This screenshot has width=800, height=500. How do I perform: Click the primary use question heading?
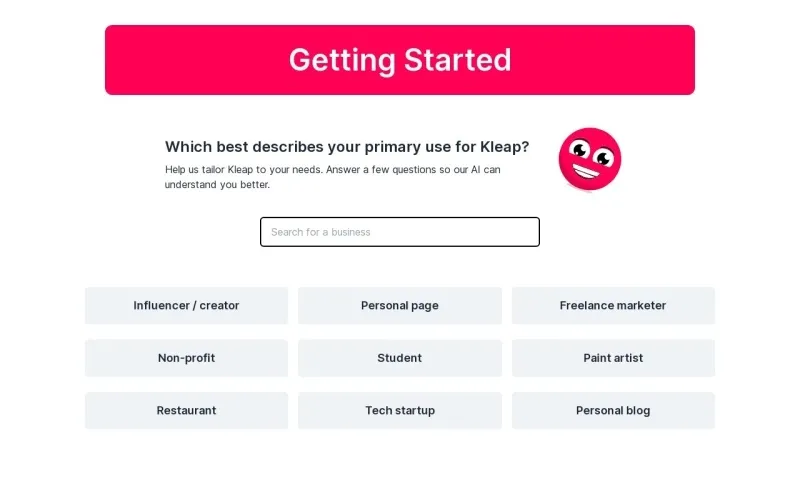point(347,147)
